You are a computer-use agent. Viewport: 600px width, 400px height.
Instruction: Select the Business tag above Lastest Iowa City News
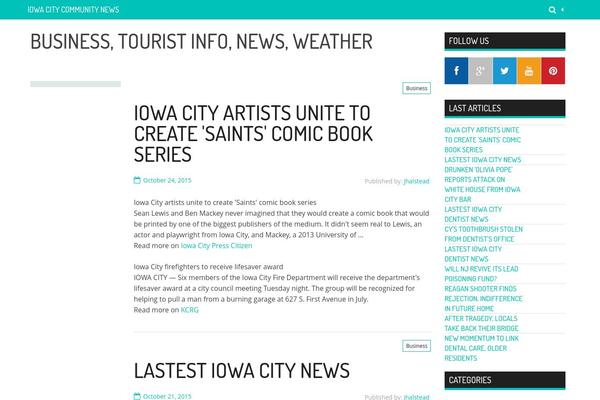pyautogui.click(x=416, y=346)
